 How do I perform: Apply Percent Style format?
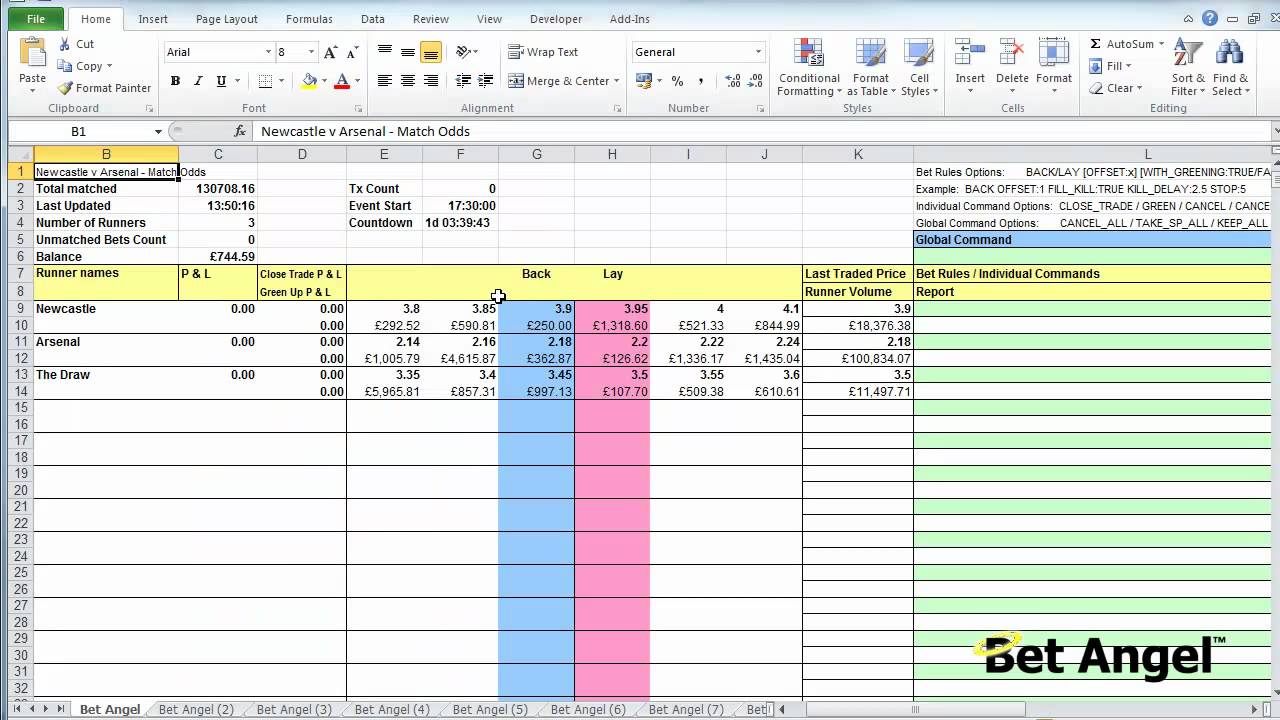click(677, 81)
